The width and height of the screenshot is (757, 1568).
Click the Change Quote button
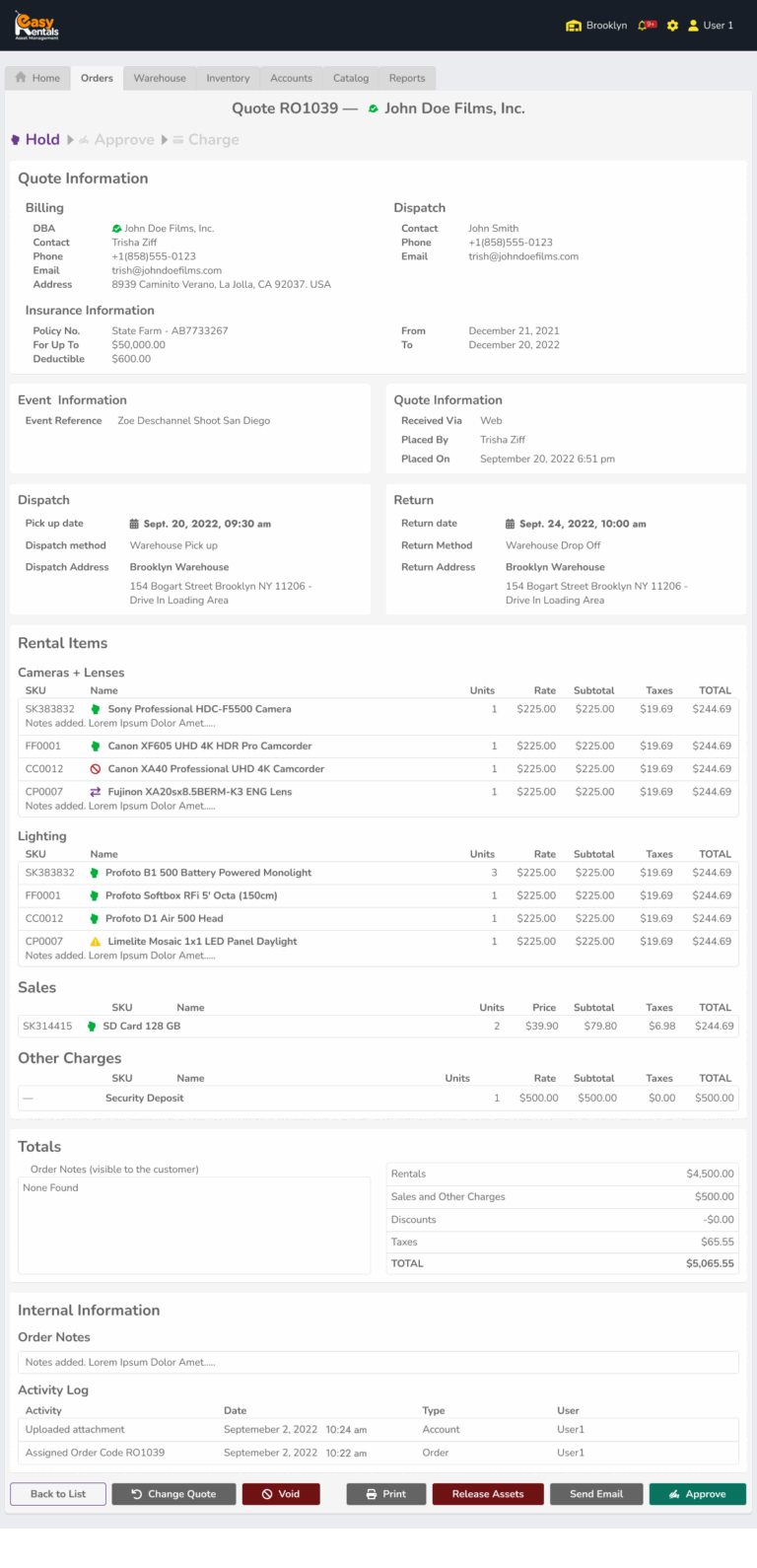[173, 1494]
